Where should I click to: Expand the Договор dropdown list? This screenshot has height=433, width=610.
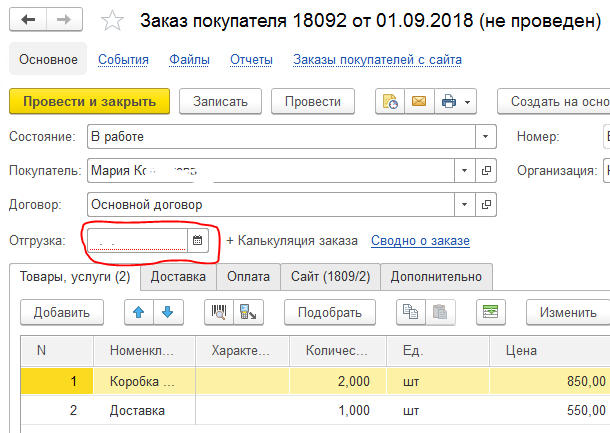[464, 205]
